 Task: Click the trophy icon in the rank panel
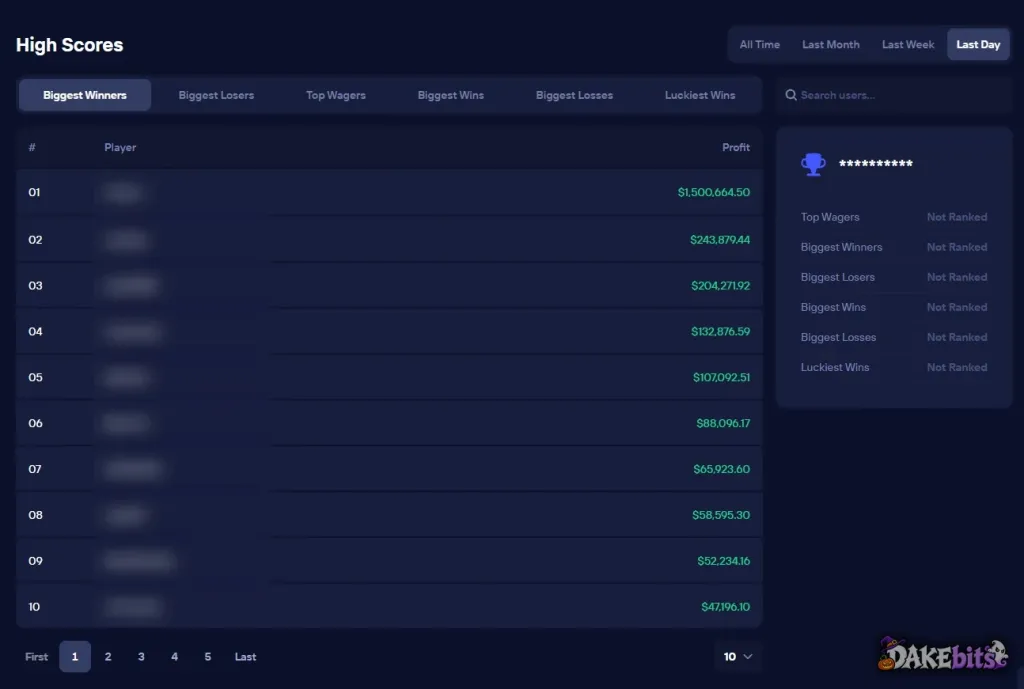click(x=813, y=164)
